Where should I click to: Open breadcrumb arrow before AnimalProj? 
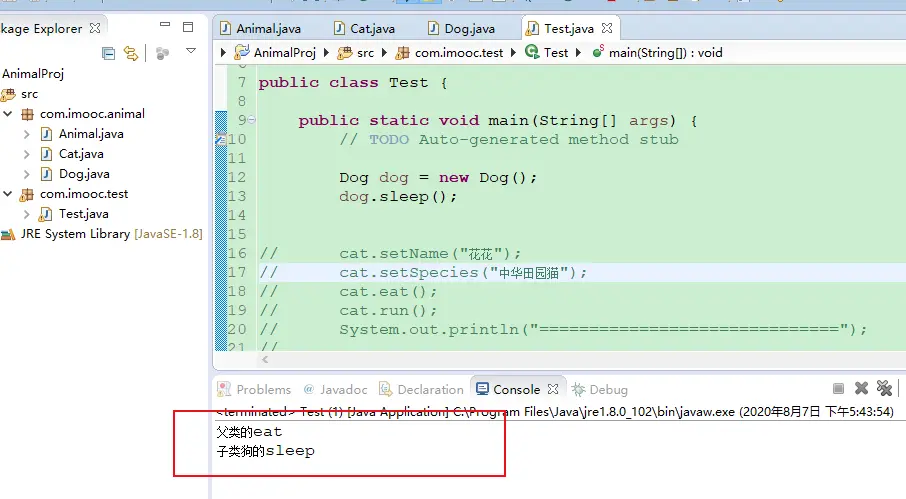[x=224, y=53]
